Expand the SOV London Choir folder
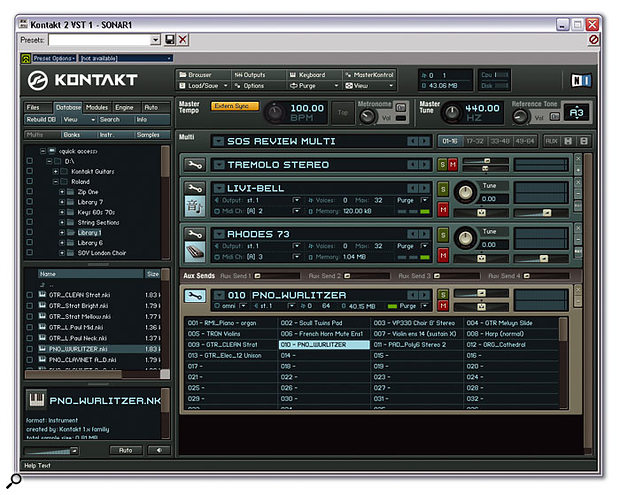Viewport: 620px width, 495px height. [62, 253]
